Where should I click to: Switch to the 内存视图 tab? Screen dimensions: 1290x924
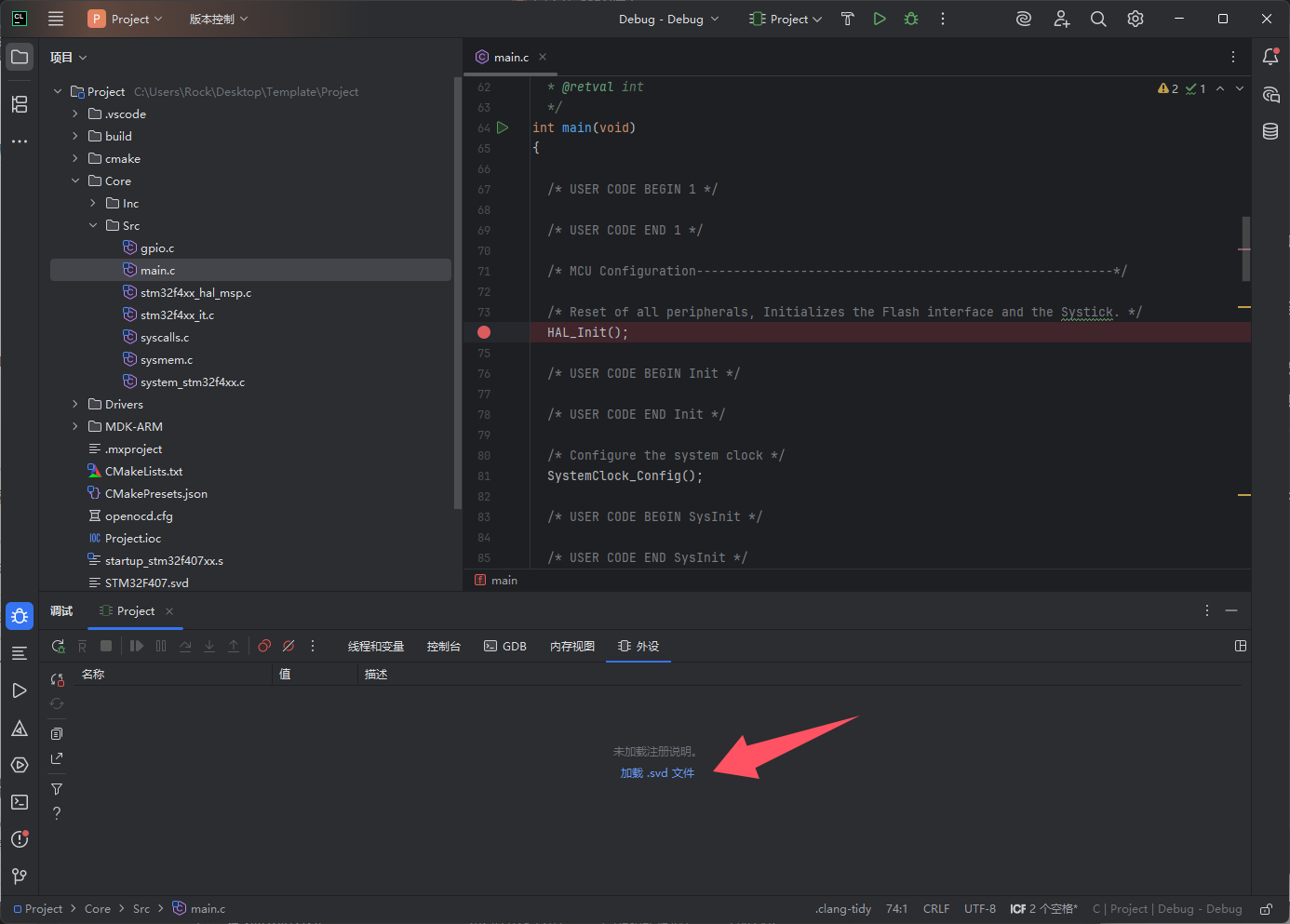click(x=572, y=646)
